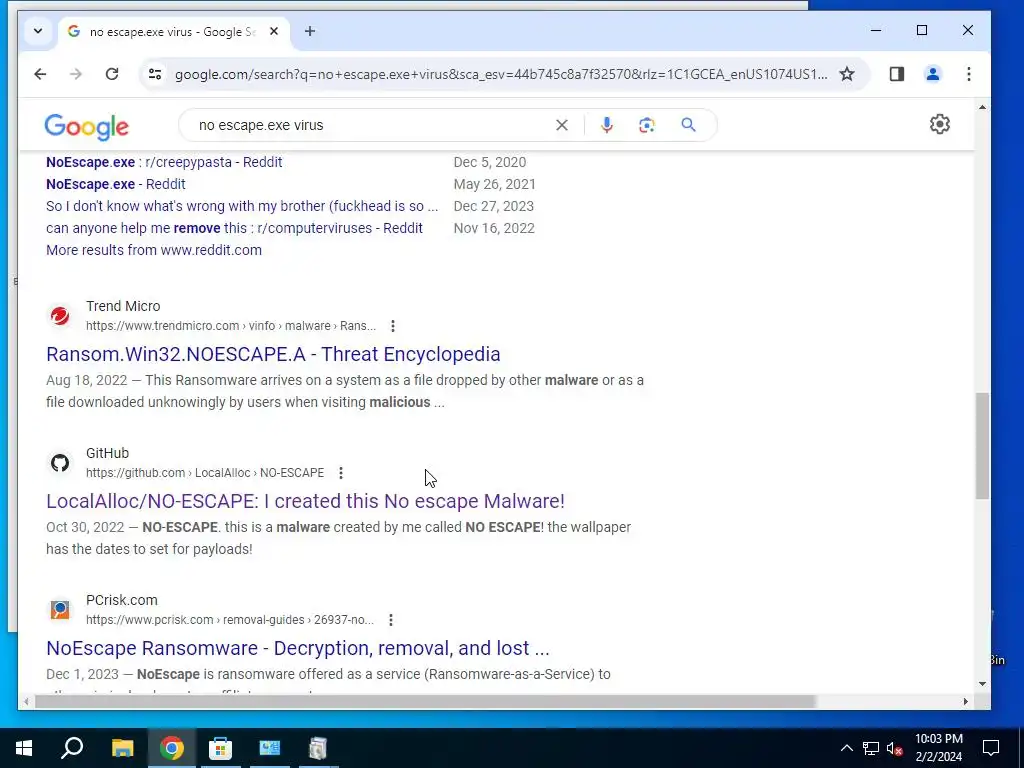Open more options for PCrisk result
Image resolution: width=1024 pixels, height=768 pixels.
[391, 620]
